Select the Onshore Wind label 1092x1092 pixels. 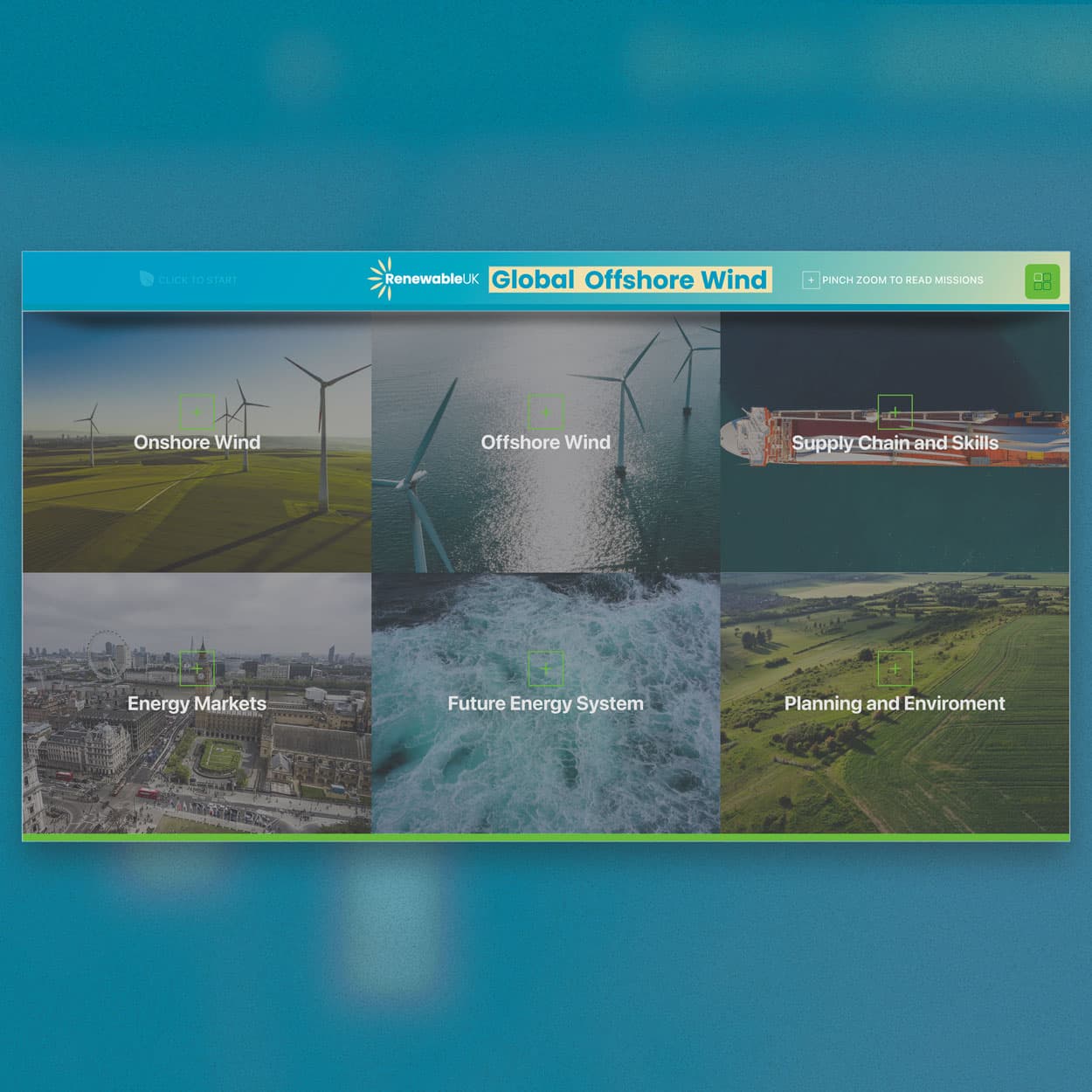pyautogui.click(x=197, y=442)
